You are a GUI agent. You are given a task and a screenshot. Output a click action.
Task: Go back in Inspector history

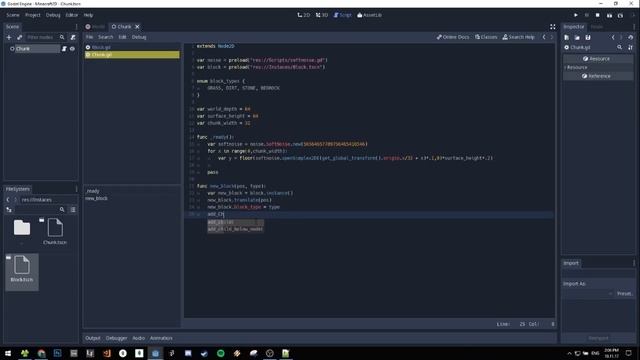613,37
